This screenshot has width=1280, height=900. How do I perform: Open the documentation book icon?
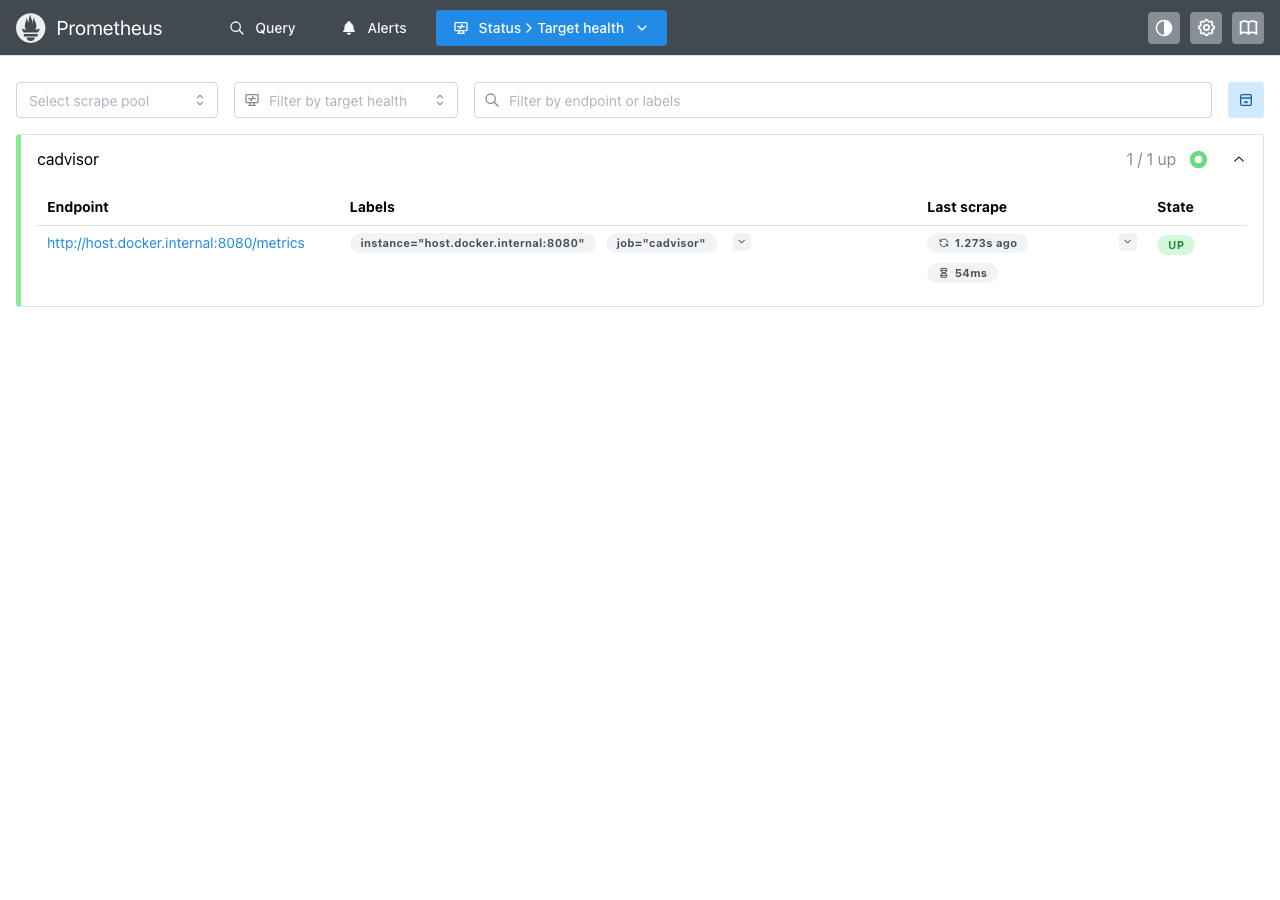[1248, 28]
